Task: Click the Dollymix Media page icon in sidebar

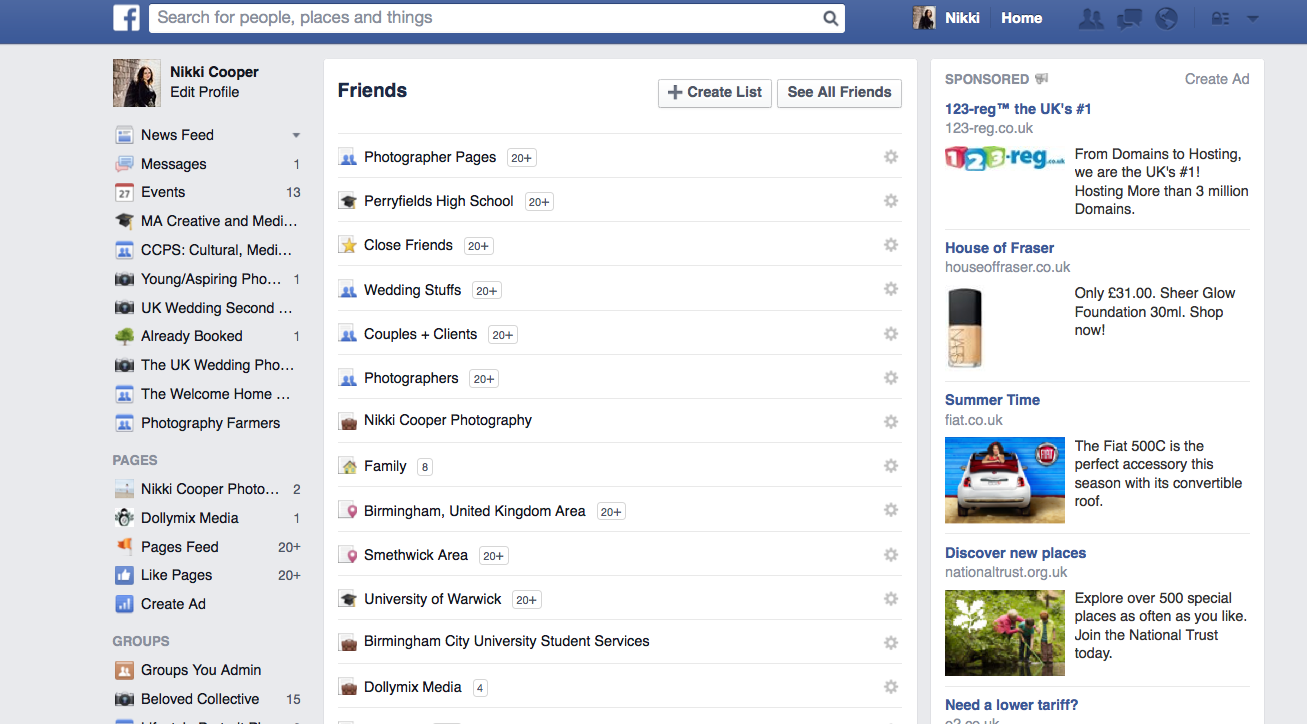Action: tap(124, 518)
